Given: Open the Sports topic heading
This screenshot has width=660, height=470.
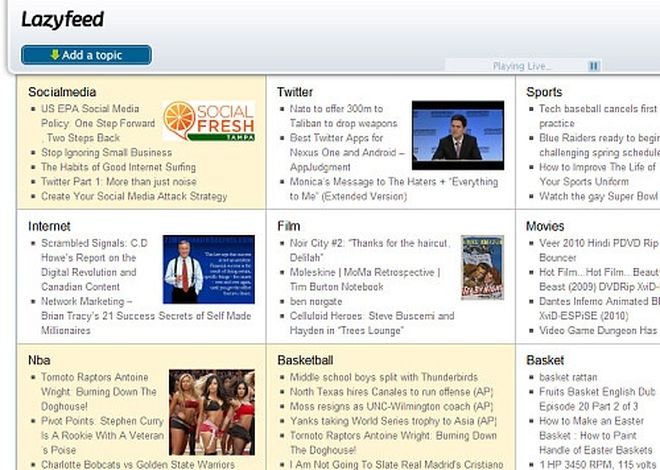Looking at the screenshot, I should click(x=544, y=92).
